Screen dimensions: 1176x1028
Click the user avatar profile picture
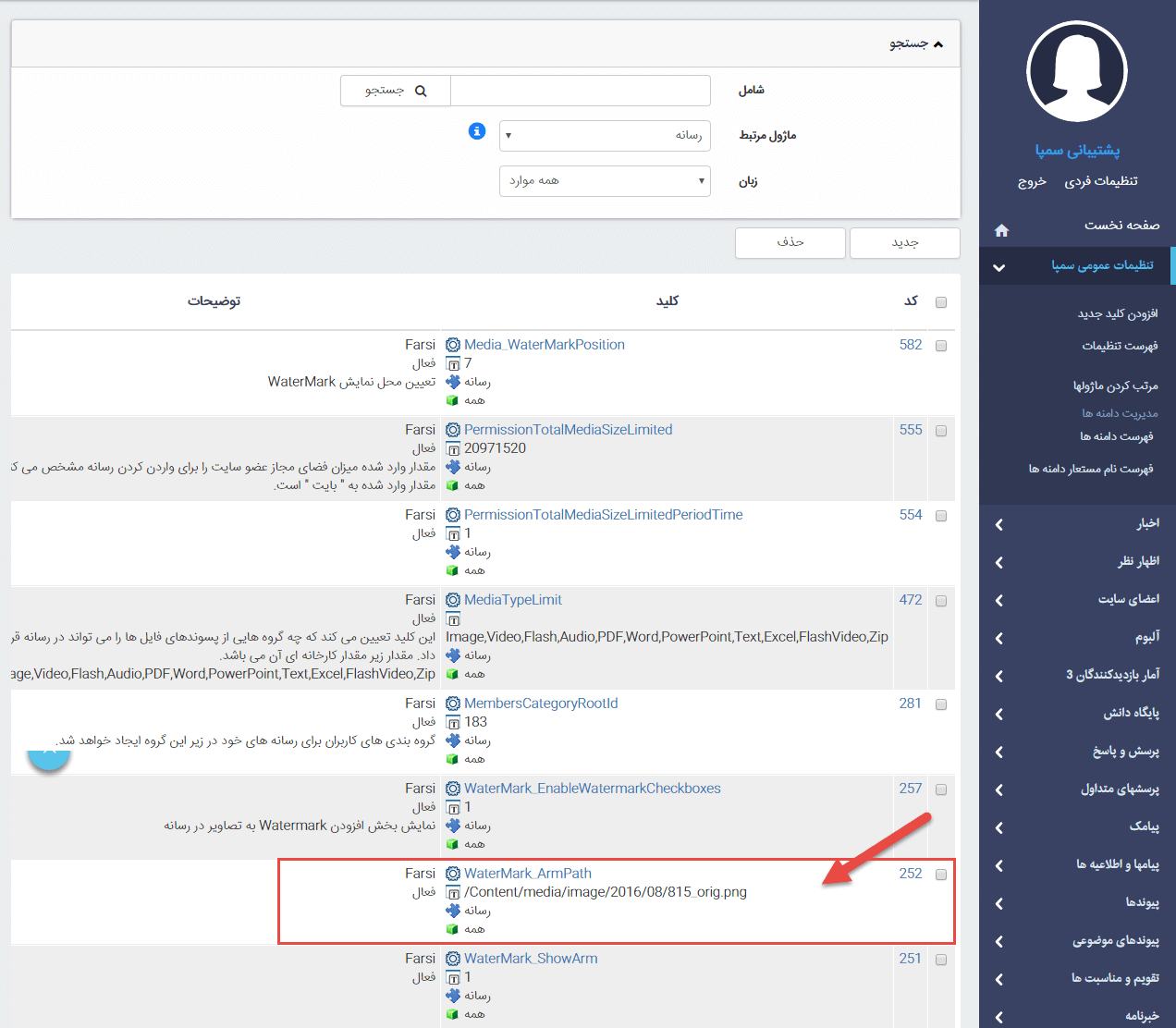(1076, 72)
